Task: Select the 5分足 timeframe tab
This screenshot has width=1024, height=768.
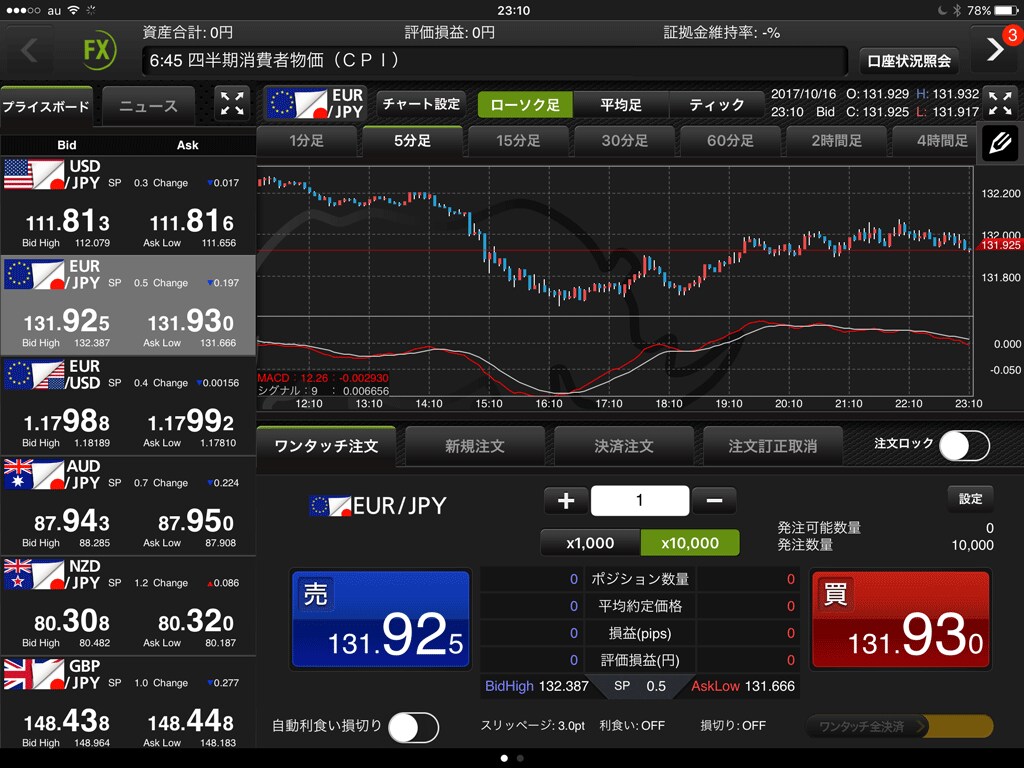Action: [x=413, y=141]
